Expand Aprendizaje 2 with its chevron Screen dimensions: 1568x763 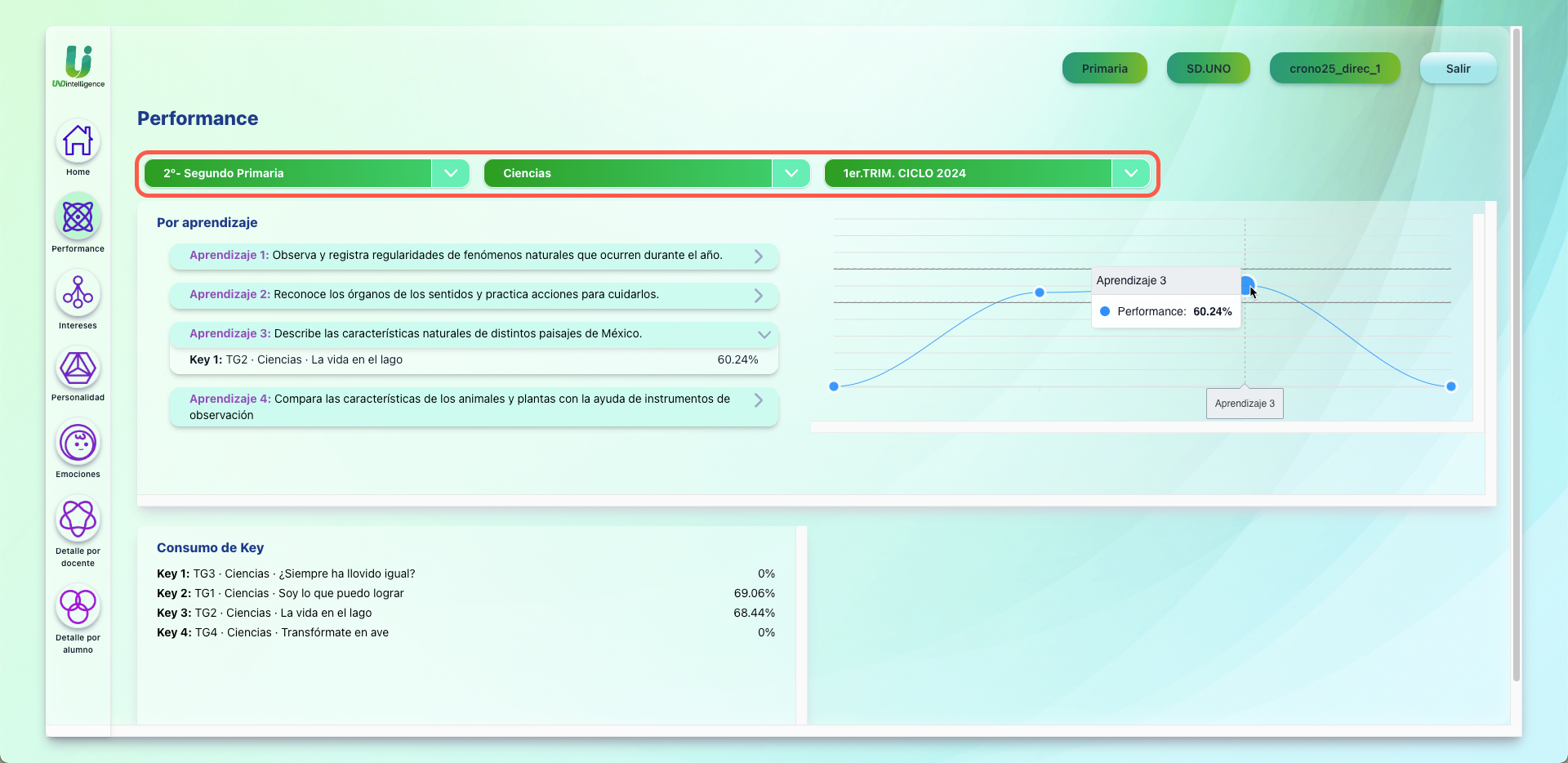758,296
